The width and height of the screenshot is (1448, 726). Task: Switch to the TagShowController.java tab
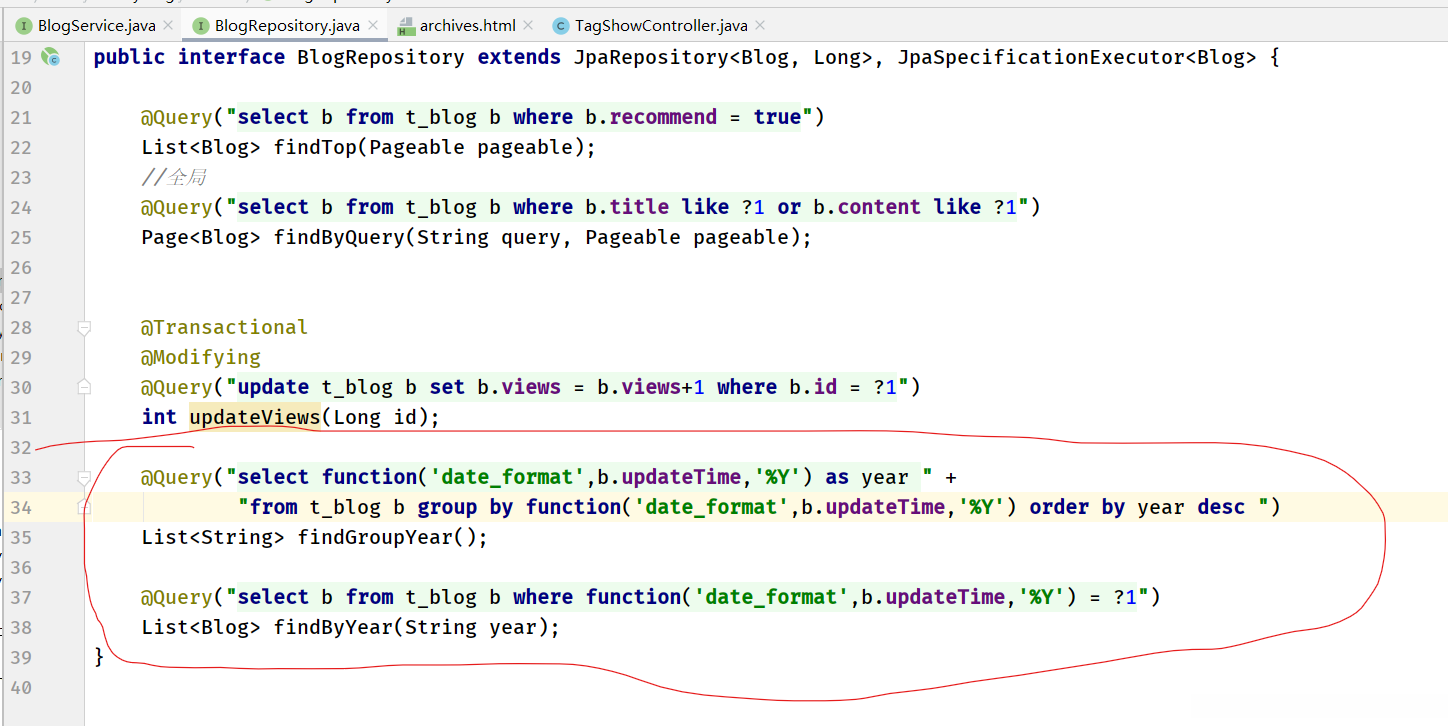[659, 26]
